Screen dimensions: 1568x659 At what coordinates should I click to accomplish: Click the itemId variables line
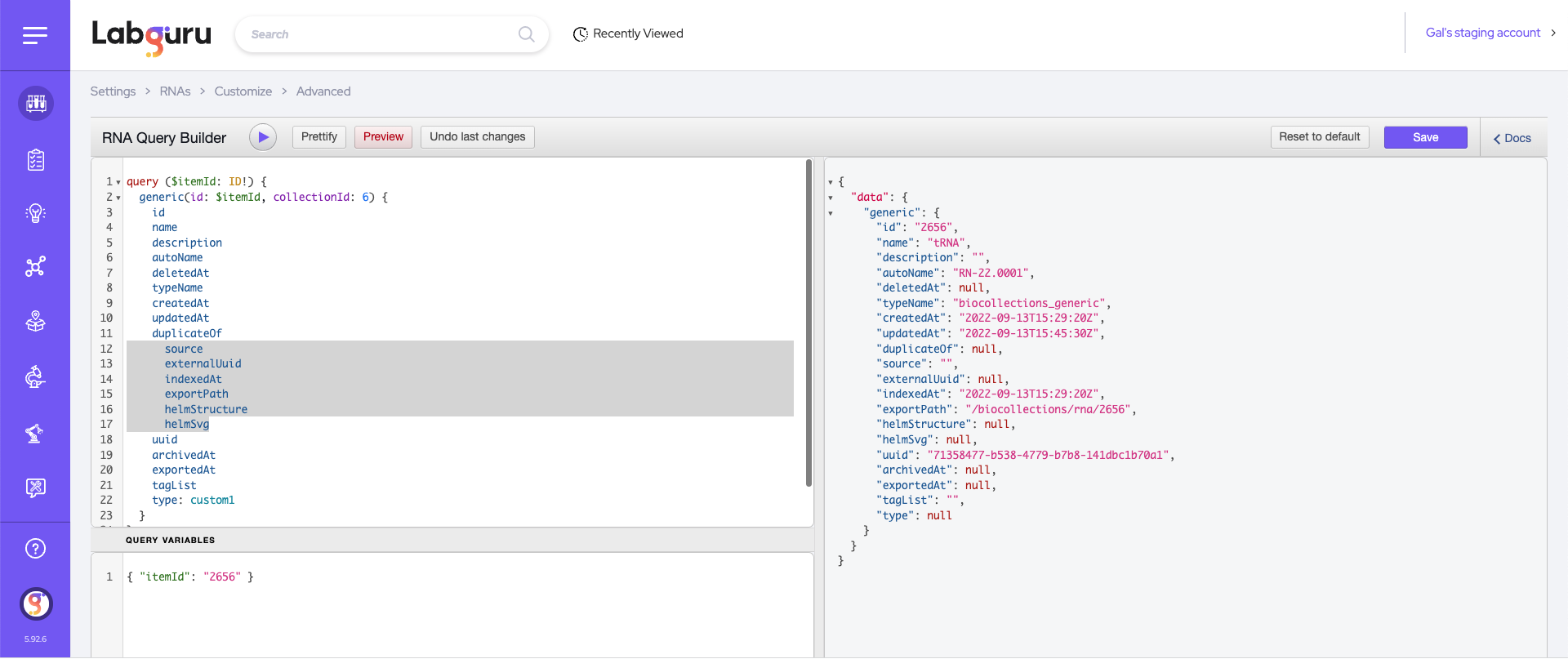click(190, 577)
